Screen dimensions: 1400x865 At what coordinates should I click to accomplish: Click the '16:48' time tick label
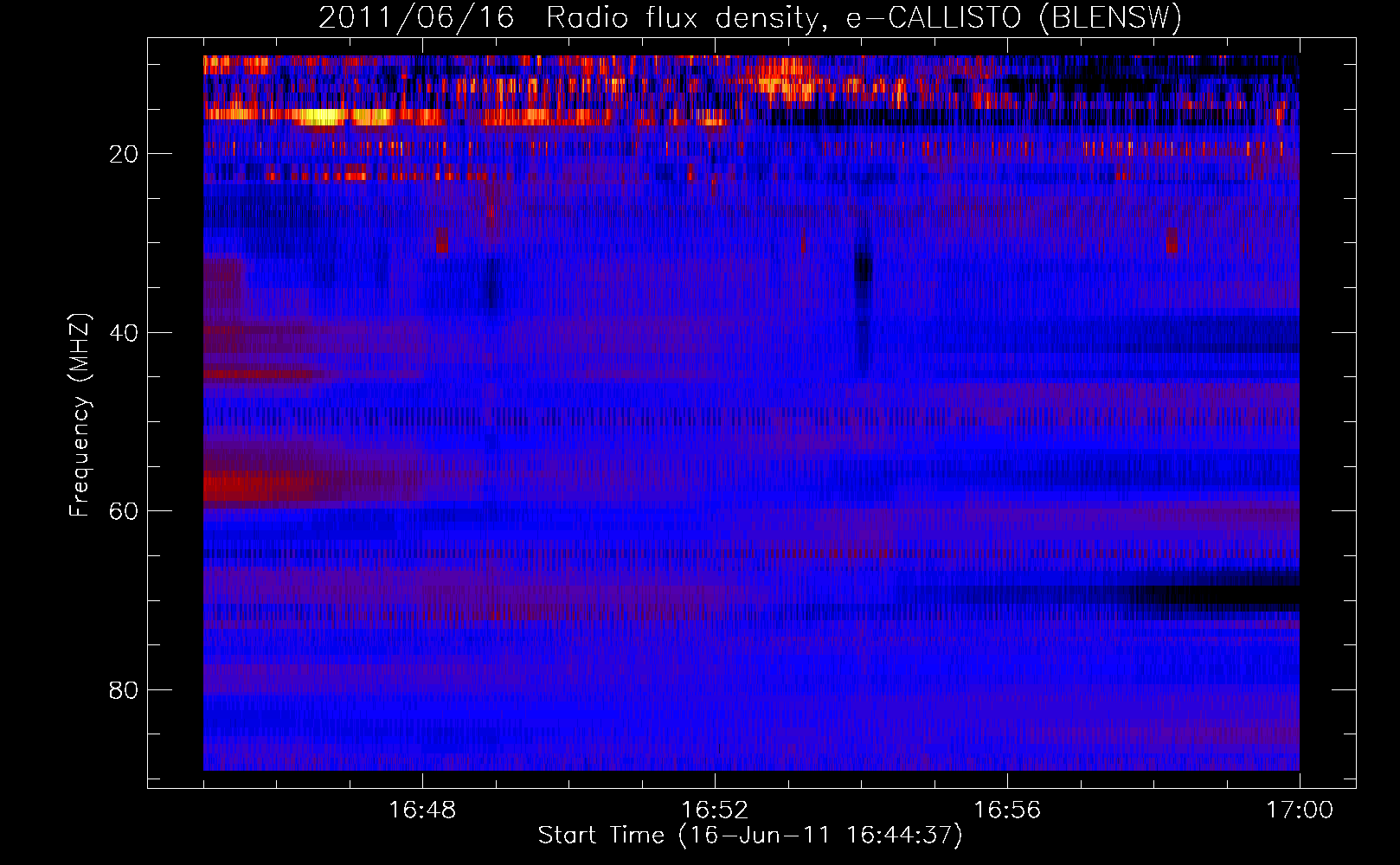pyautogui.click(x=422, y=811)
